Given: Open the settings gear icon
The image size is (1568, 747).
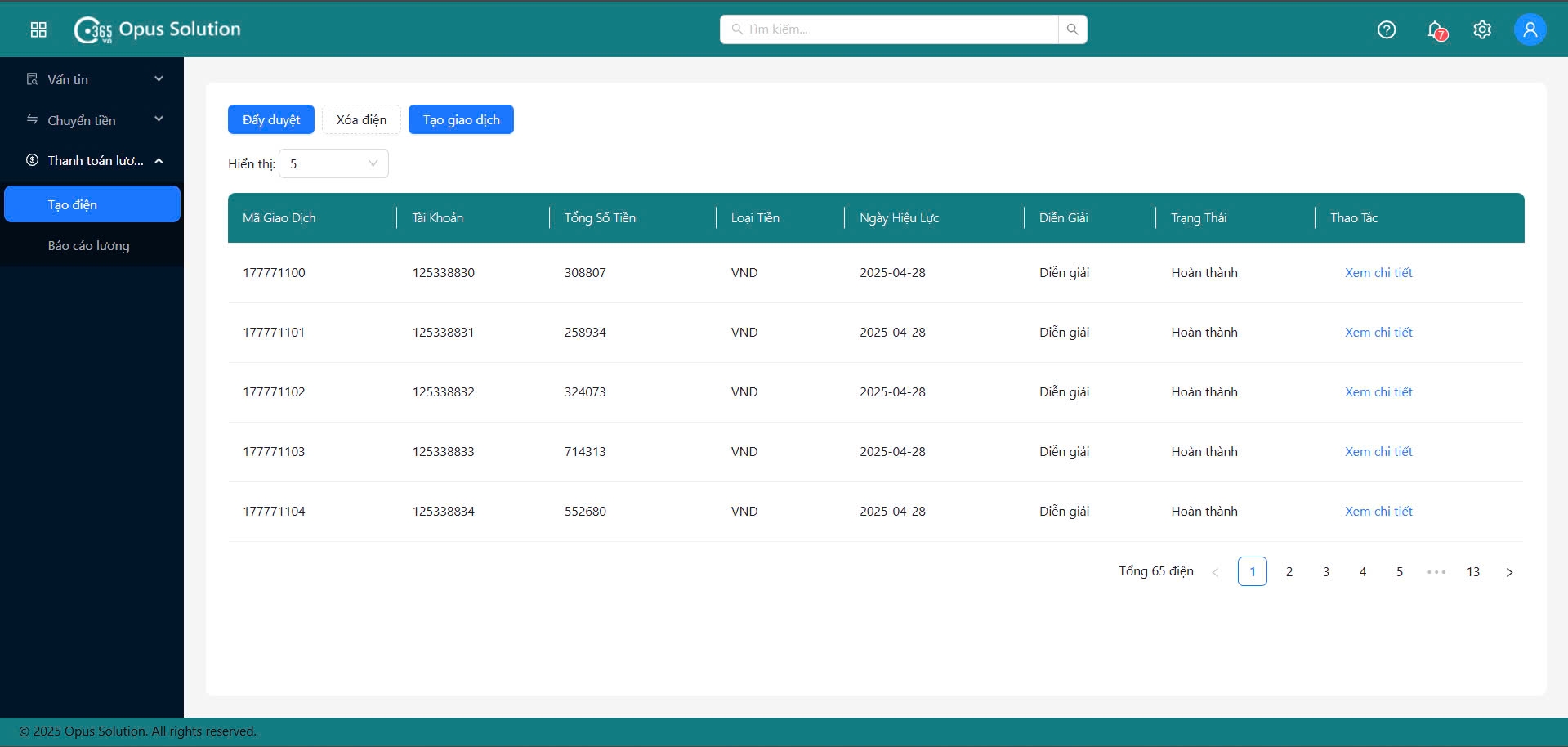Looking at the screenshot, I should [1481, 30].
